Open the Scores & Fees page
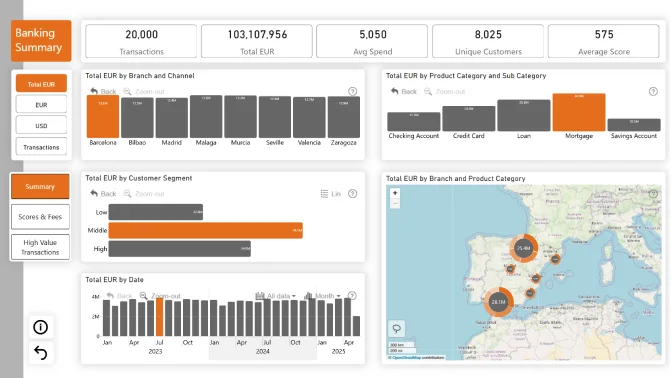This screenshot has height=378, width=672. click(40, 217)
